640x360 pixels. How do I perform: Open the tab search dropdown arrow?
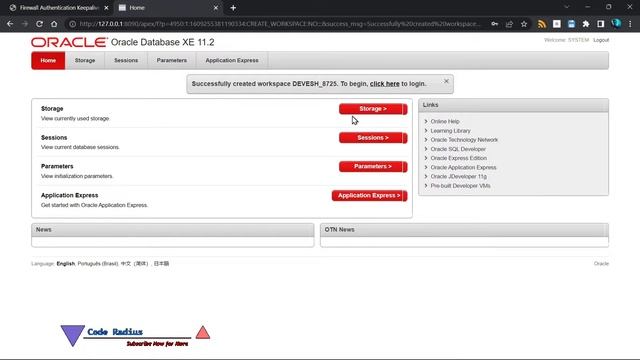coord(567,7)
